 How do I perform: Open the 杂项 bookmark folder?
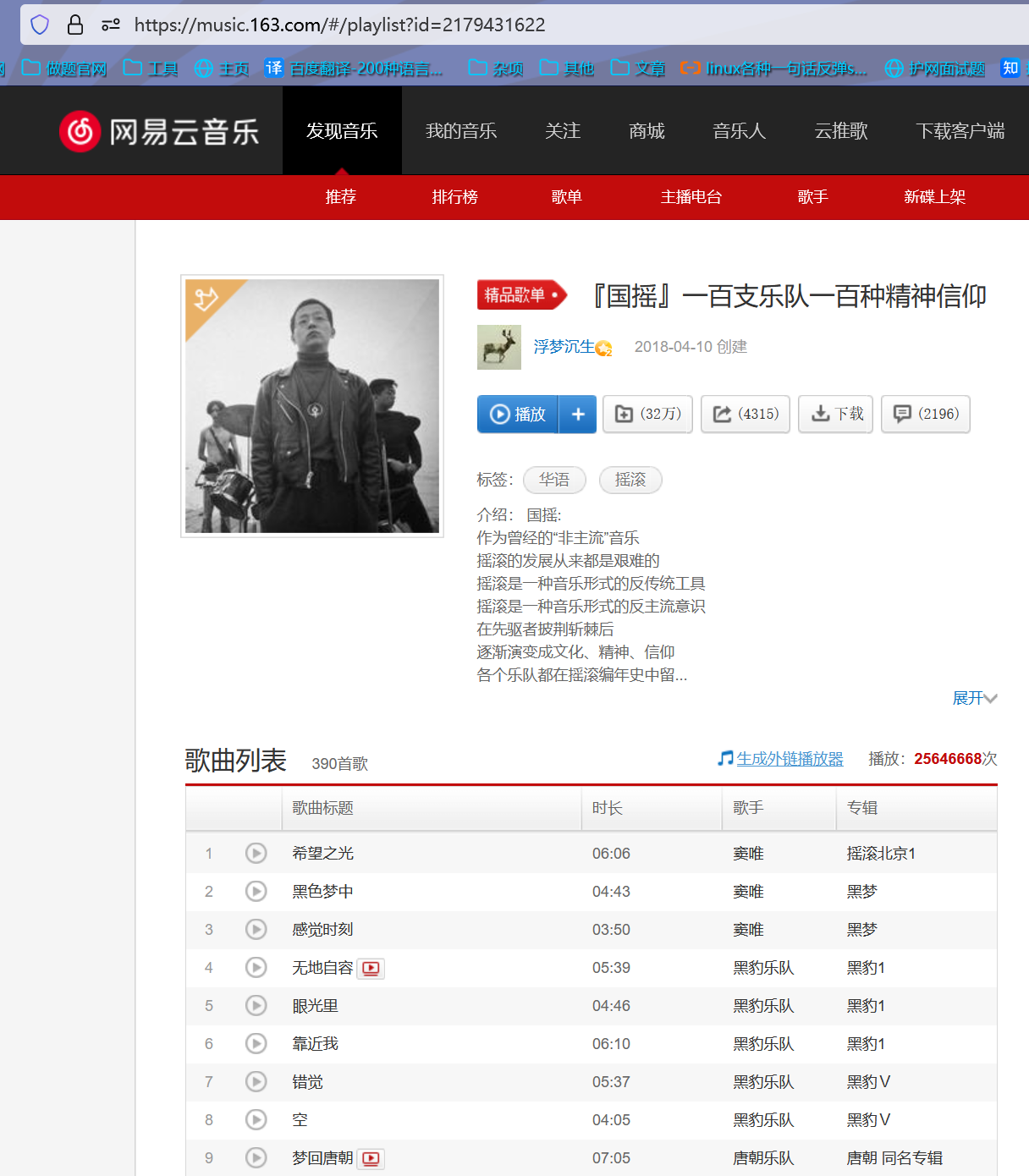click(496, 69)
